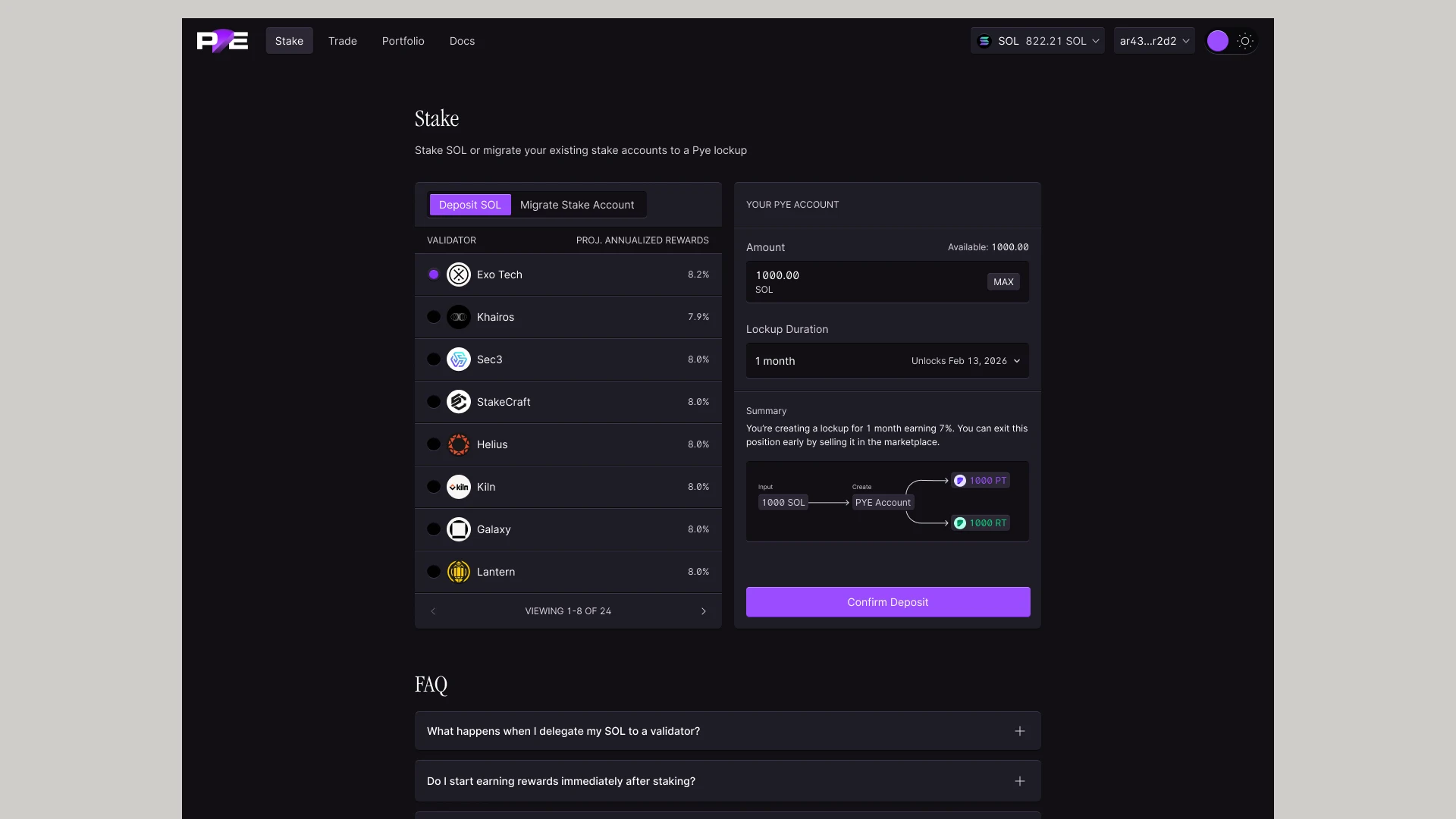Click the Exo Tech validator logo
Image resolution: width=1456 pixels, height=819 pixels.
459,275
